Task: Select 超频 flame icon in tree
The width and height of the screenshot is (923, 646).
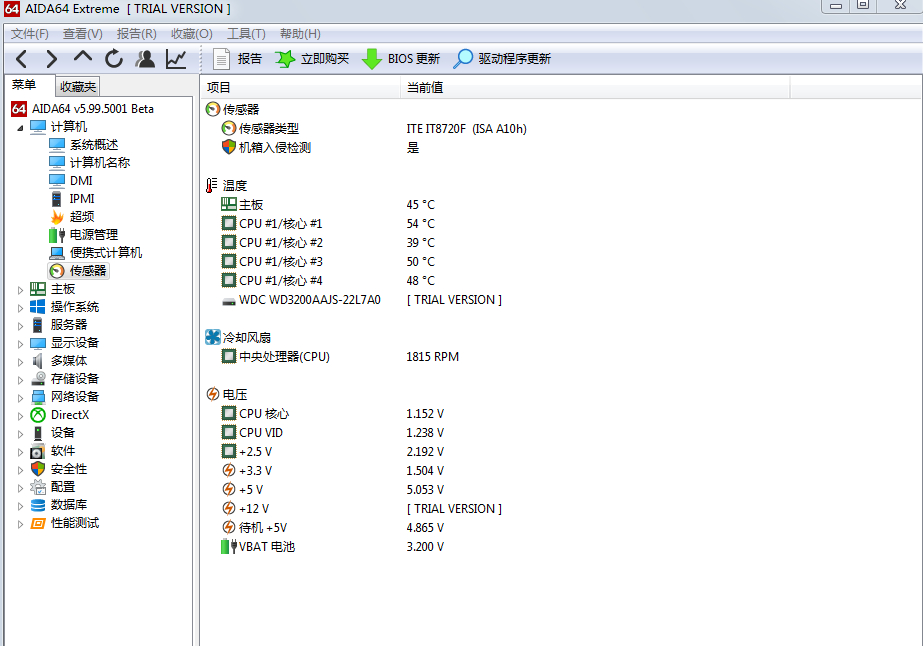Action: click(x=57, y=217)
